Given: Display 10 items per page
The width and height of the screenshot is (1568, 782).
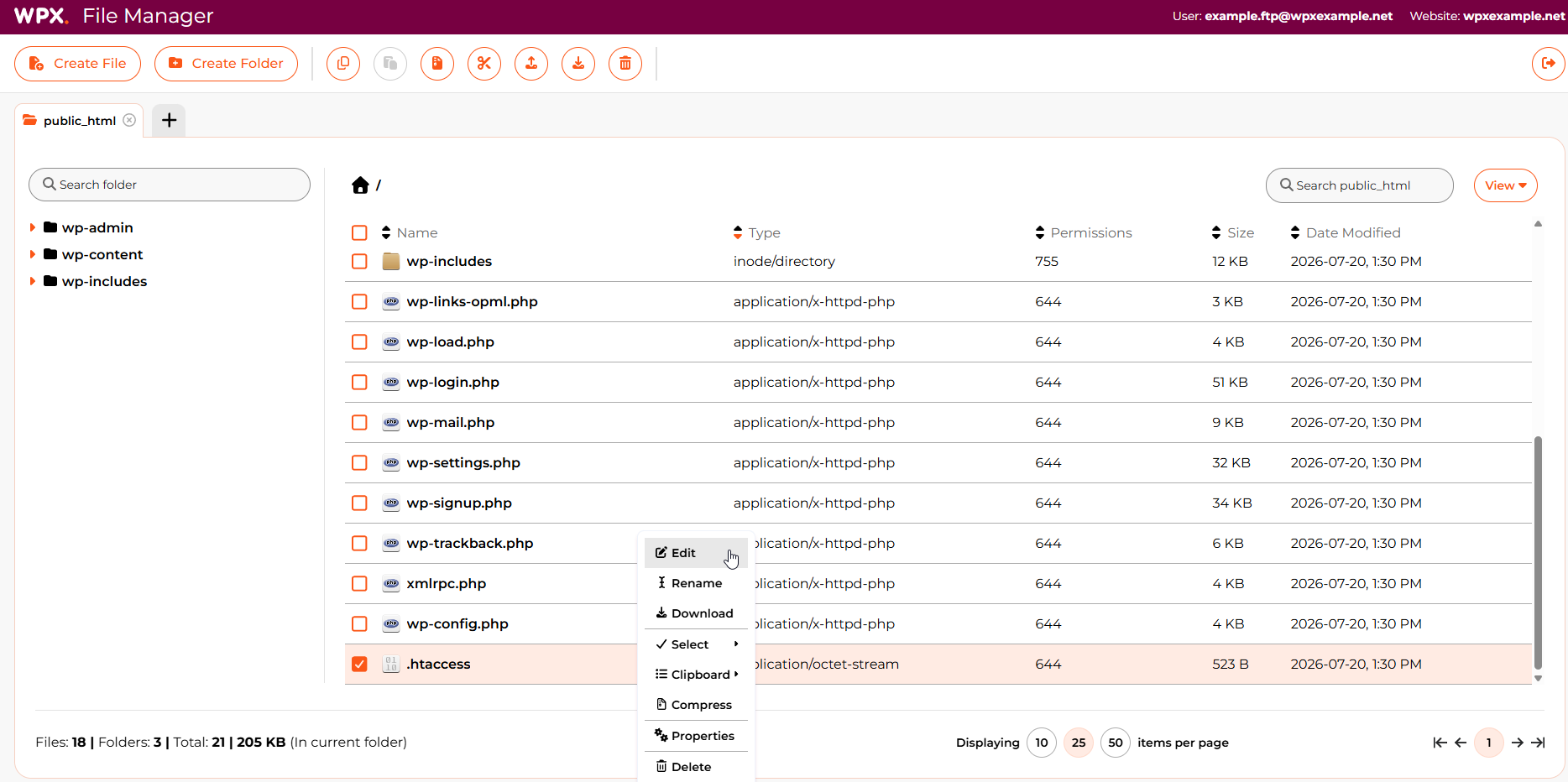Looking at the screenshot, I should click(x=1042, y=743).
